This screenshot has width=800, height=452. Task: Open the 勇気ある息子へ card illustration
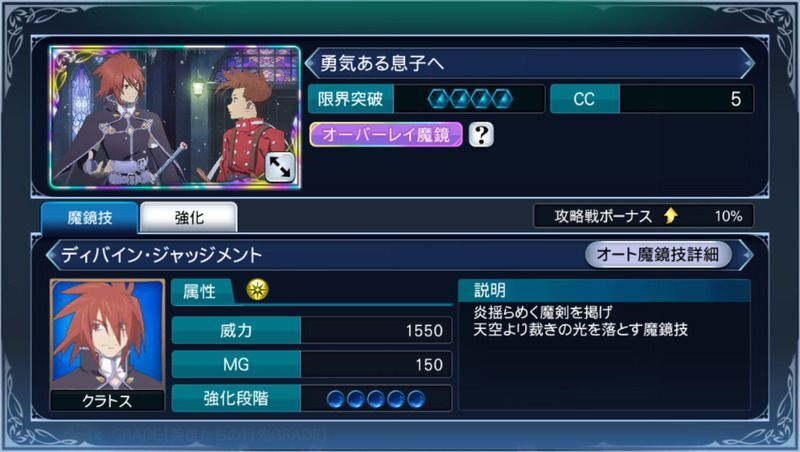click(x=175, y=117)
